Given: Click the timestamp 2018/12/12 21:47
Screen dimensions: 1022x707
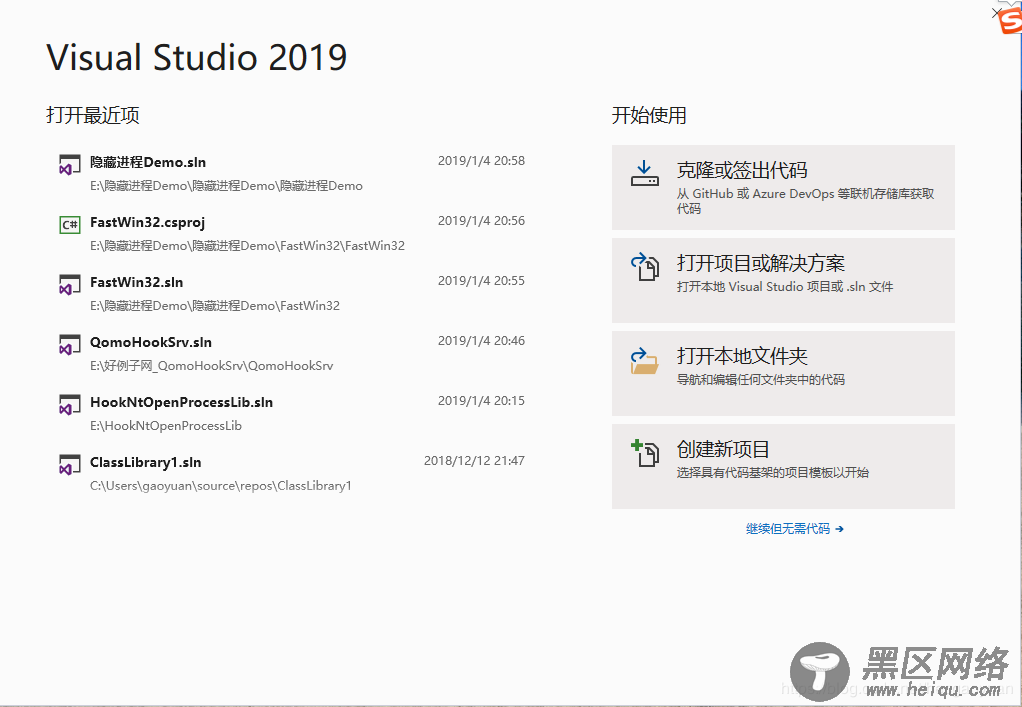Looking at the screenshot, I should tap(474, 460).
